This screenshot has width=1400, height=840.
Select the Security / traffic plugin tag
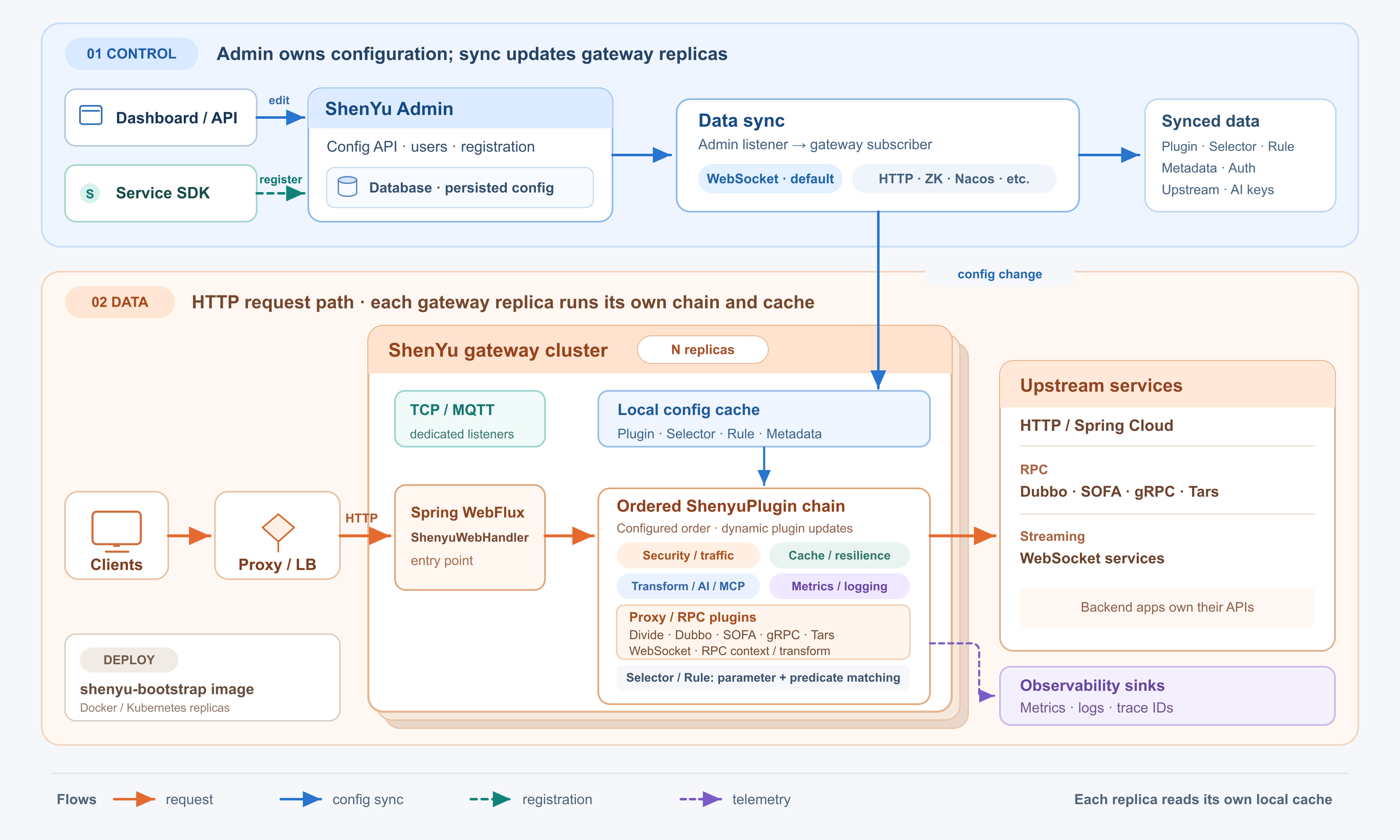tap(688, 555)
